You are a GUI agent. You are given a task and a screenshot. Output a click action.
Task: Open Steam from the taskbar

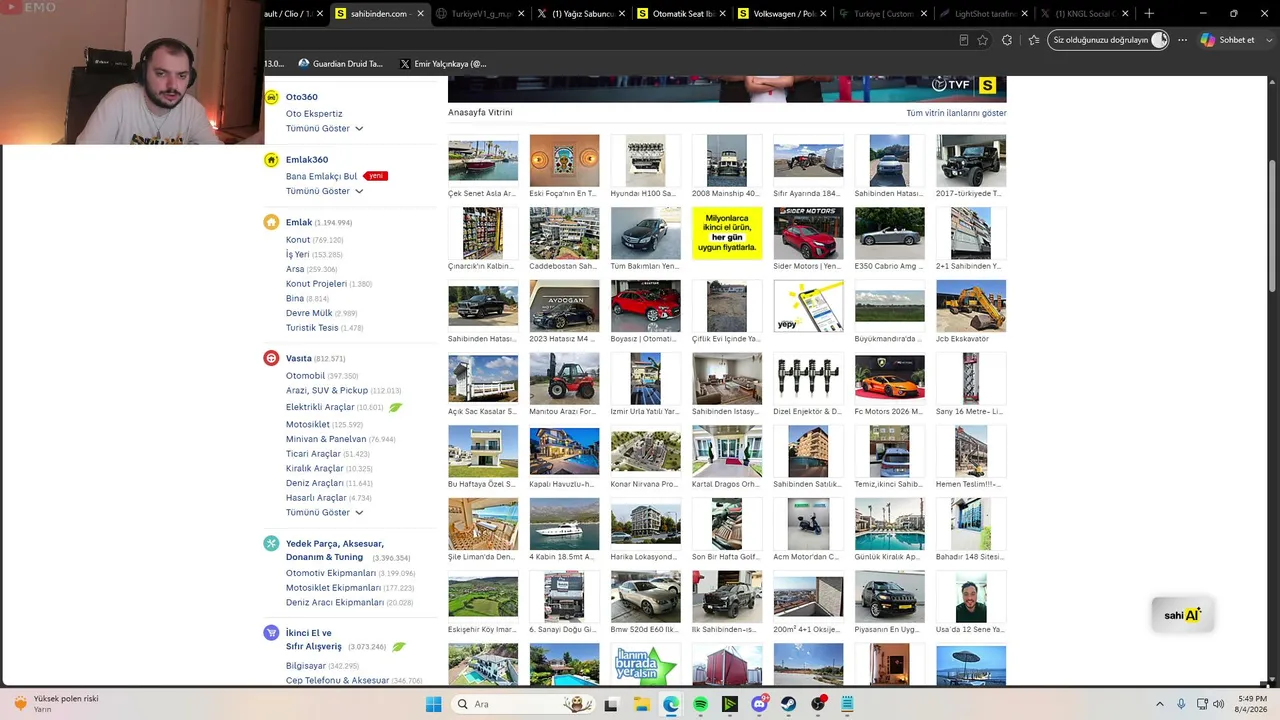click(x=789, y=704)
